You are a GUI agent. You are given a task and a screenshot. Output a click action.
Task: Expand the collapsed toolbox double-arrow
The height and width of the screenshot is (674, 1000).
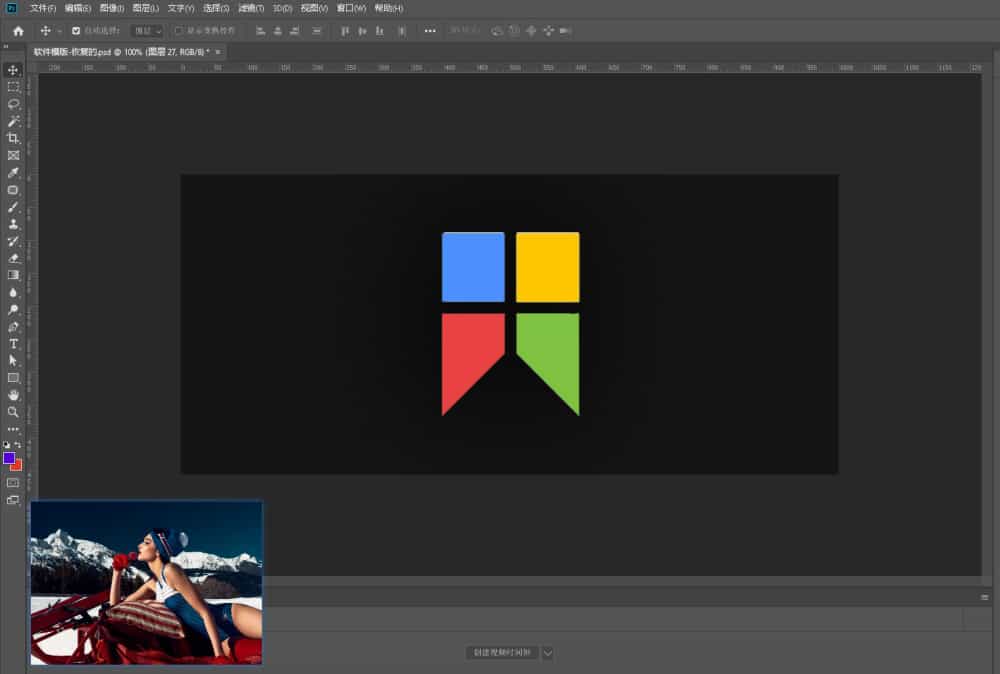(x=6, y=47)
